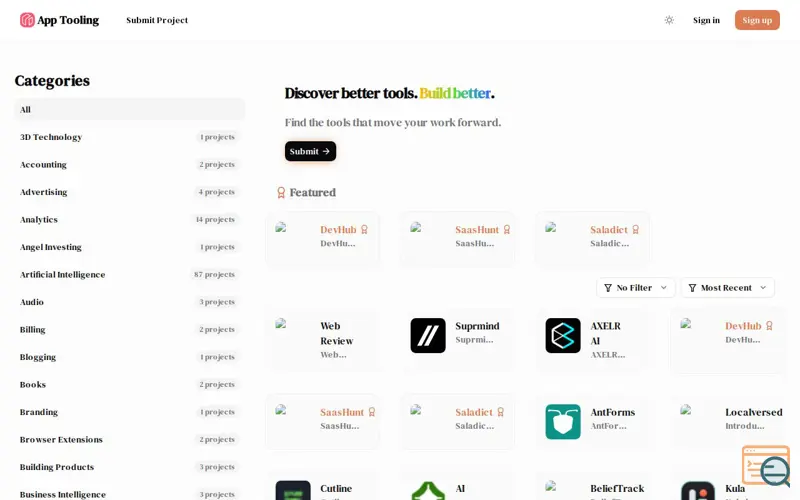Open the Audio category
The height and width of the screenshot is (500, 800).
tap(130, 302)
